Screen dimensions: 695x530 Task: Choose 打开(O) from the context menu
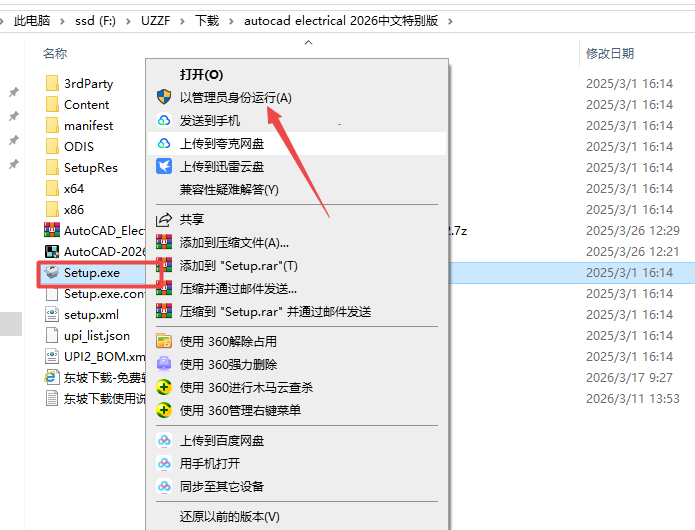click(201, 74)
